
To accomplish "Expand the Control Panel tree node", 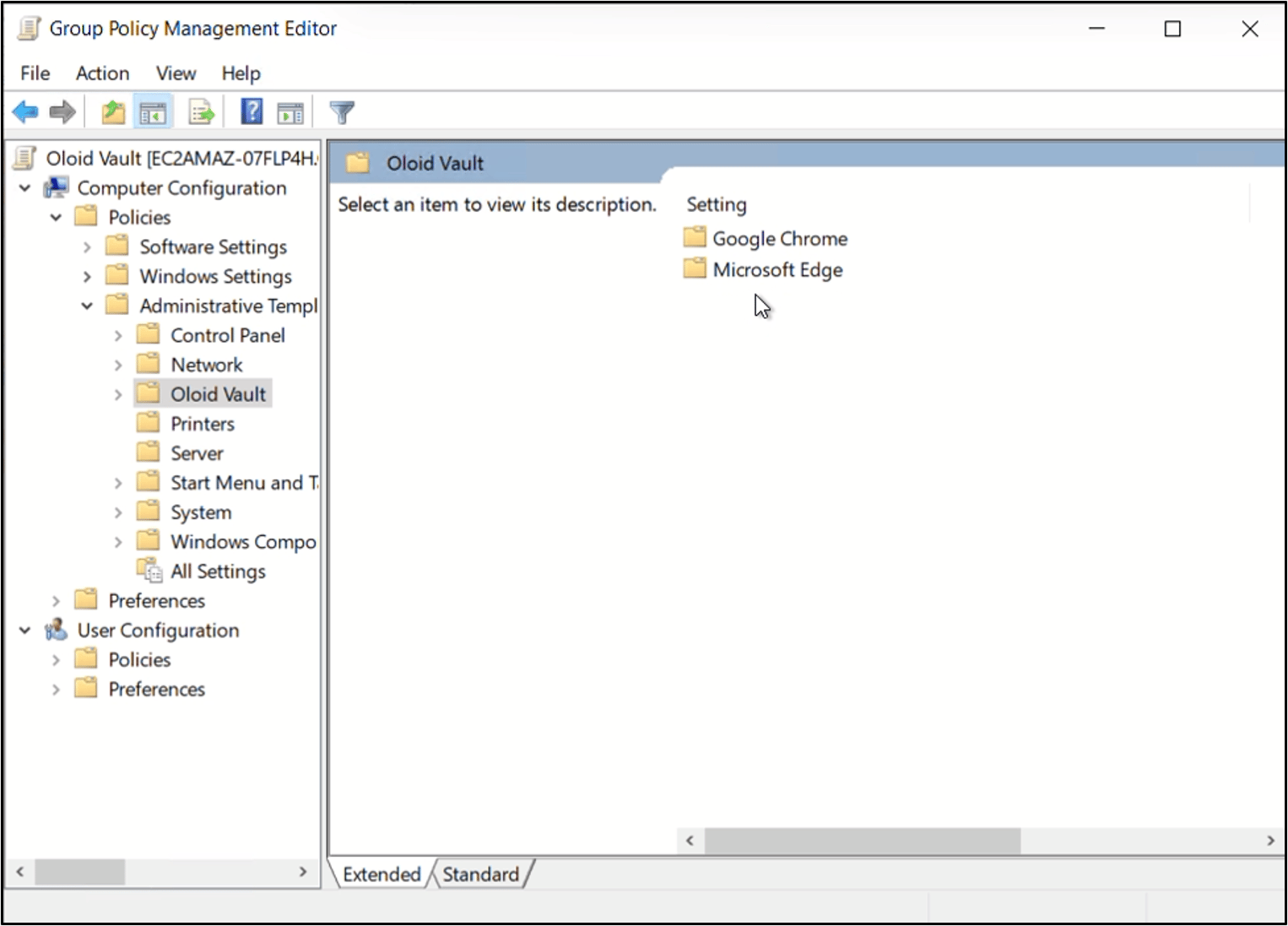I will [118, 335].
